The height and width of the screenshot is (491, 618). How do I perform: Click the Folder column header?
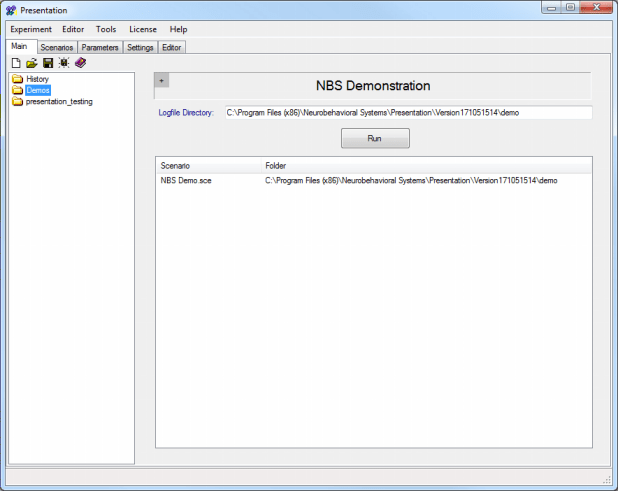[426, 166]
